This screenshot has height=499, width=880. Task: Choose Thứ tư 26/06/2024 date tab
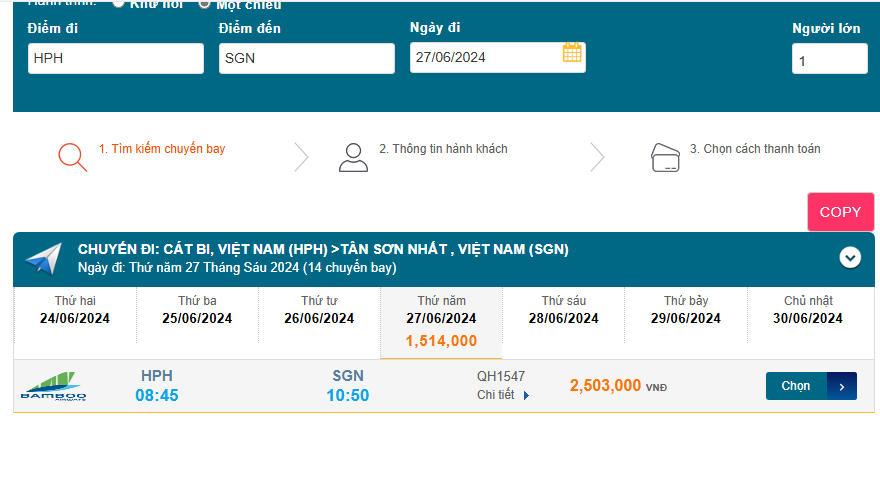[319, 310]
